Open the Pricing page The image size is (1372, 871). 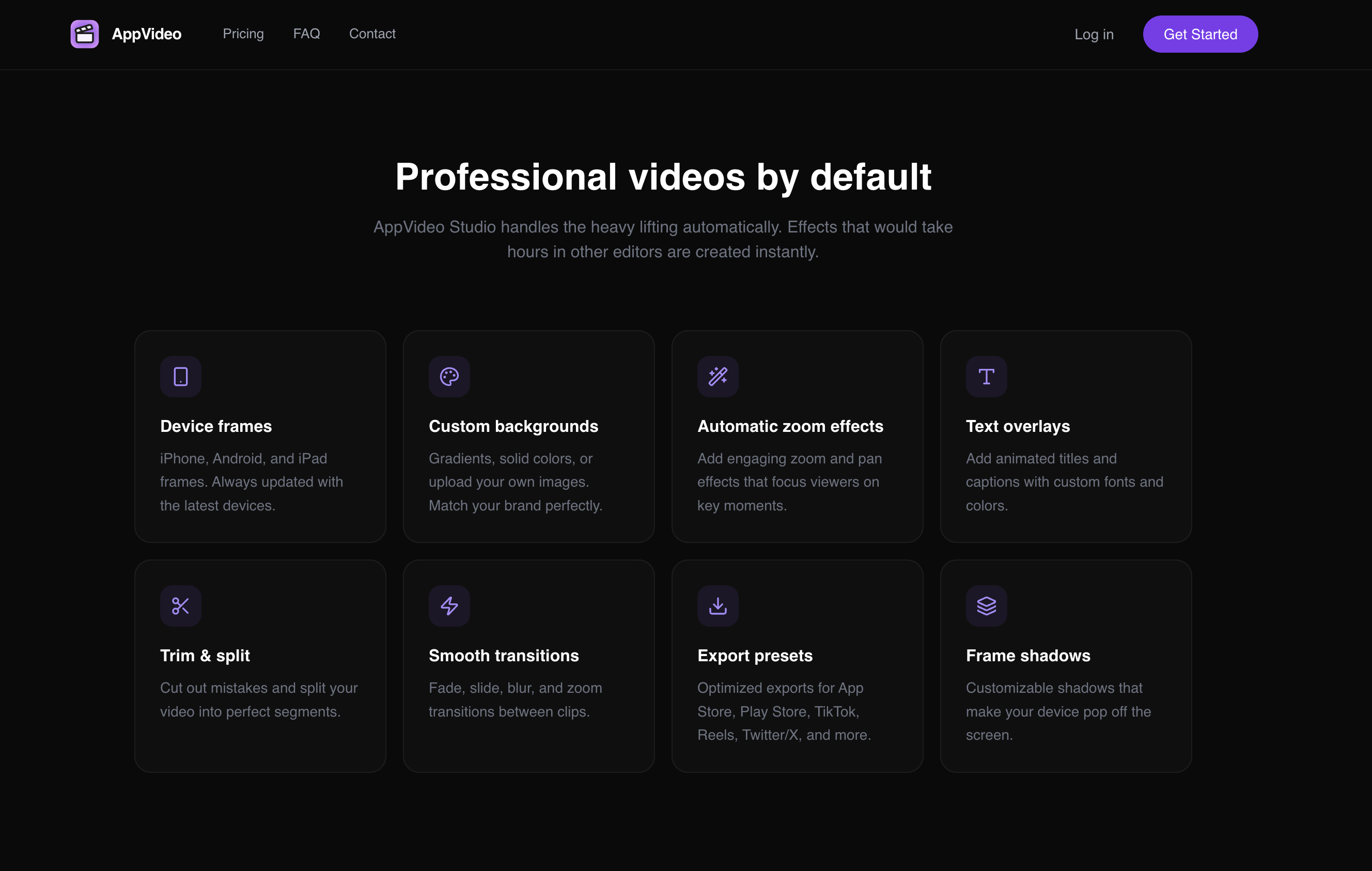[x=243, y=34]
